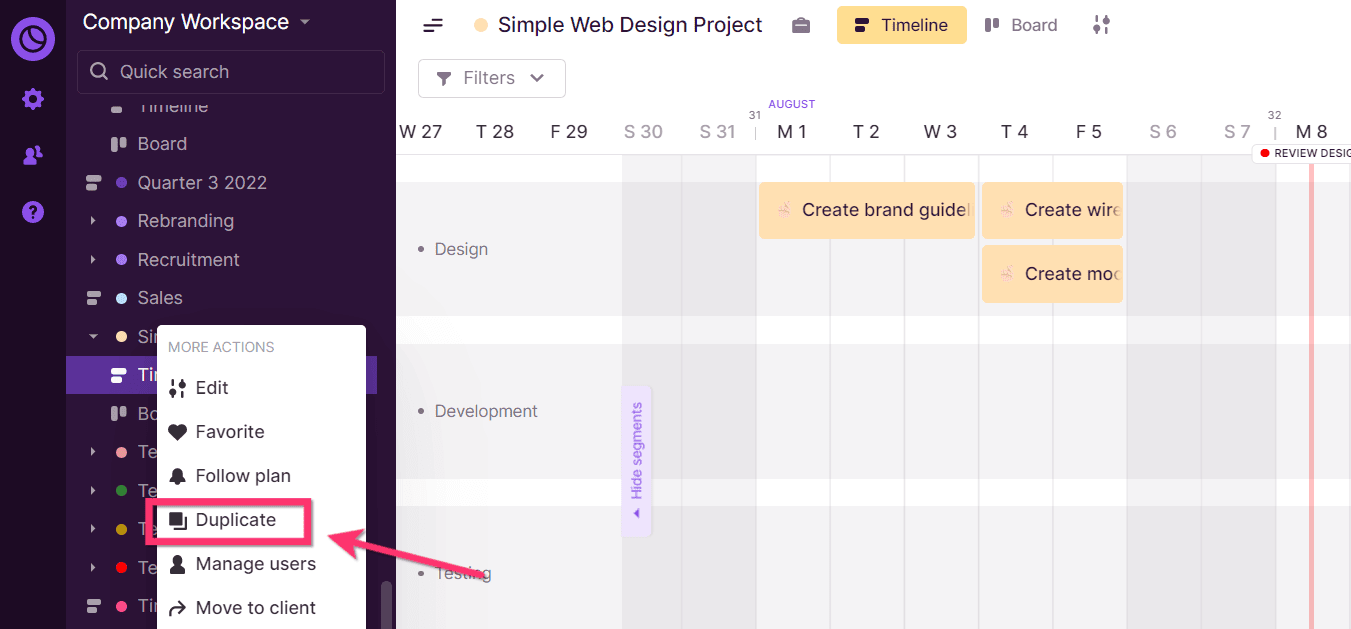Click the Quick search magnifier icon

[98, 71]
